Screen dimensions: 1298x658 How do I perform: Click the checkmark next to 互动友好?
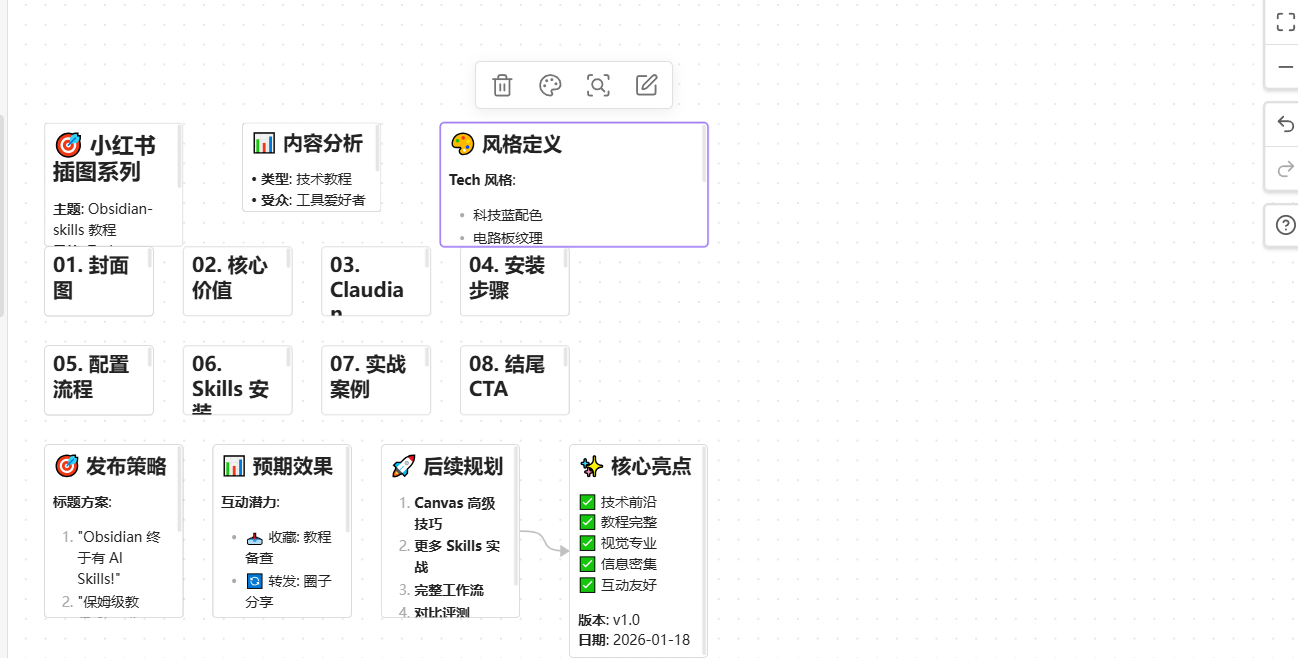(587, 585)
